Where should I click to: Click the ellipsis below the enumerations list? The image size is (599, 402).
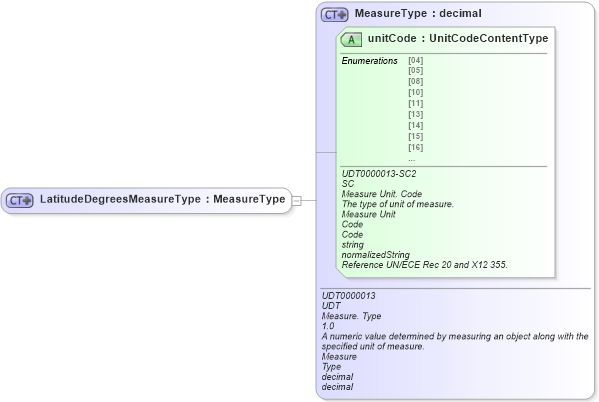(411, 159)
